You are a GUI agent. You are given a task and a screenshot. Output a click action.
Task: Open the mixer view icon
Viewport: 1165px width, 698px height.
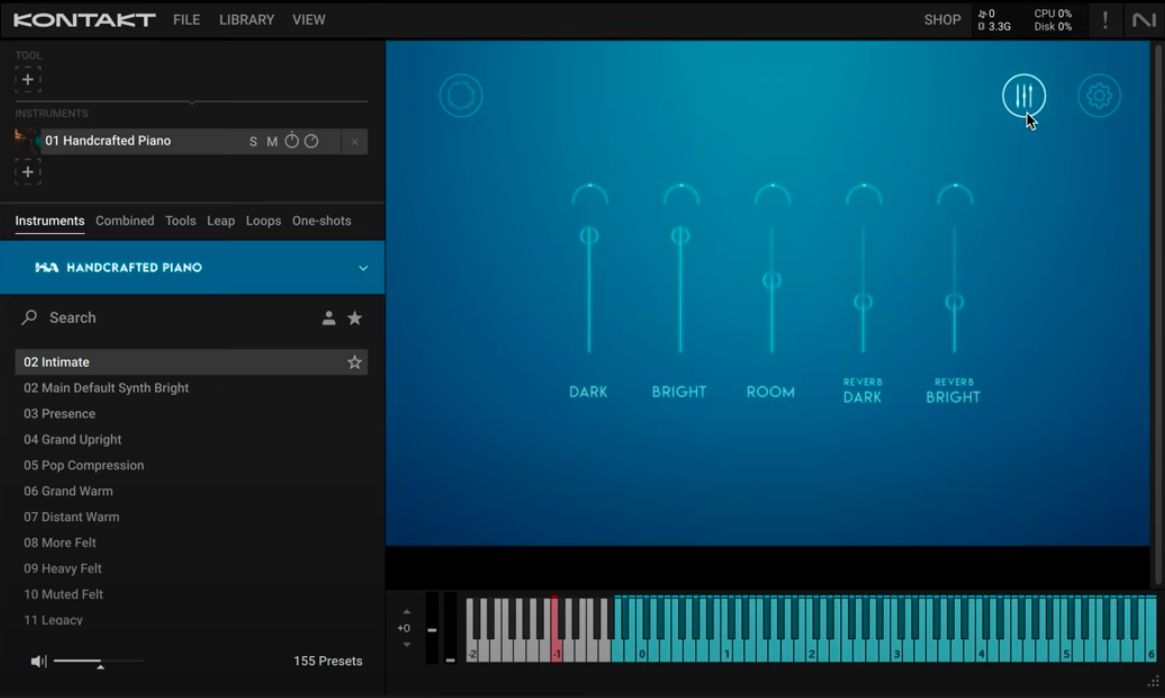pyautogui.click(x=1024, y=95)
